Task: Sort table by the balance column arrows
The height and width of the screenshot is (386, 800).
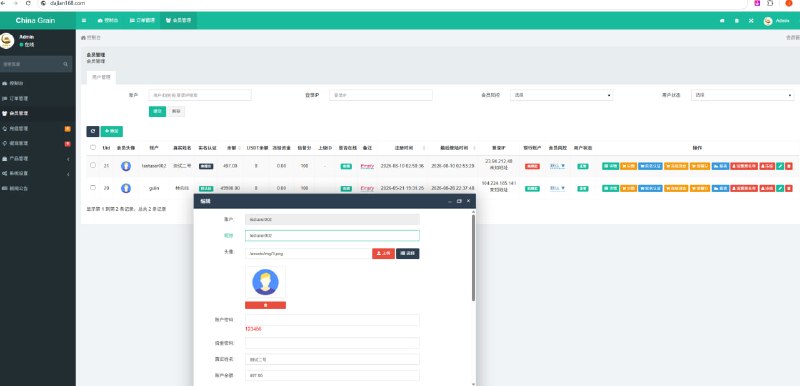Action: click(240, 148)
